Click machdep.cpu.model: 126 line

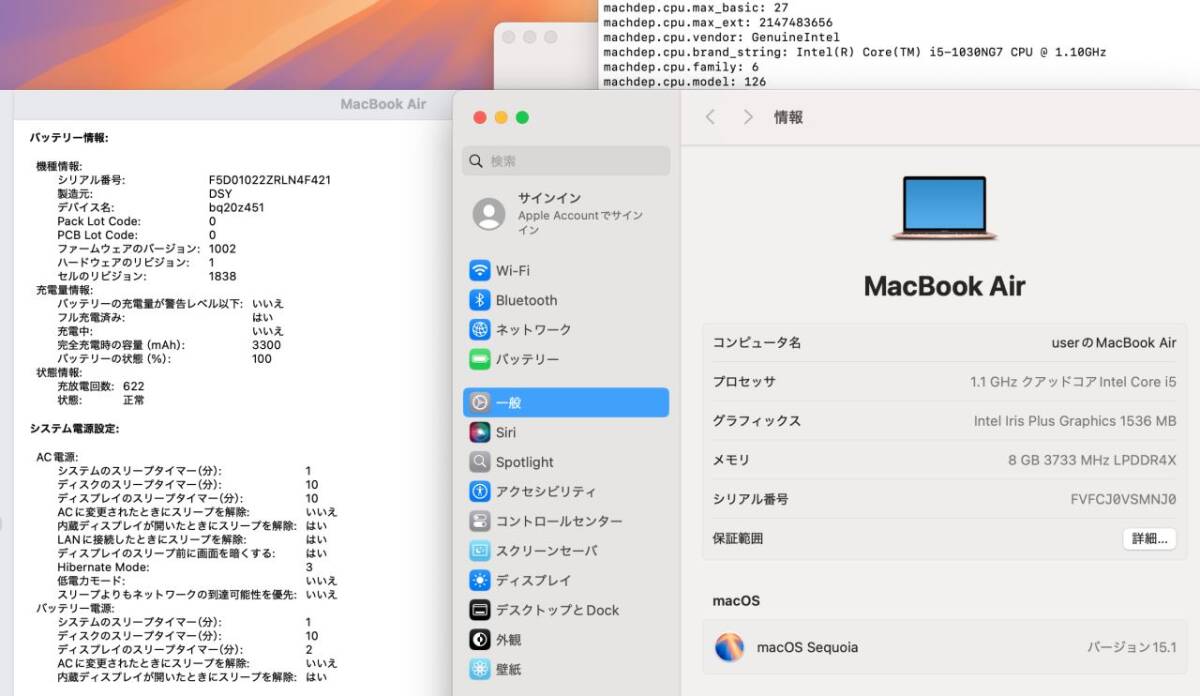(x=685, y=82)
